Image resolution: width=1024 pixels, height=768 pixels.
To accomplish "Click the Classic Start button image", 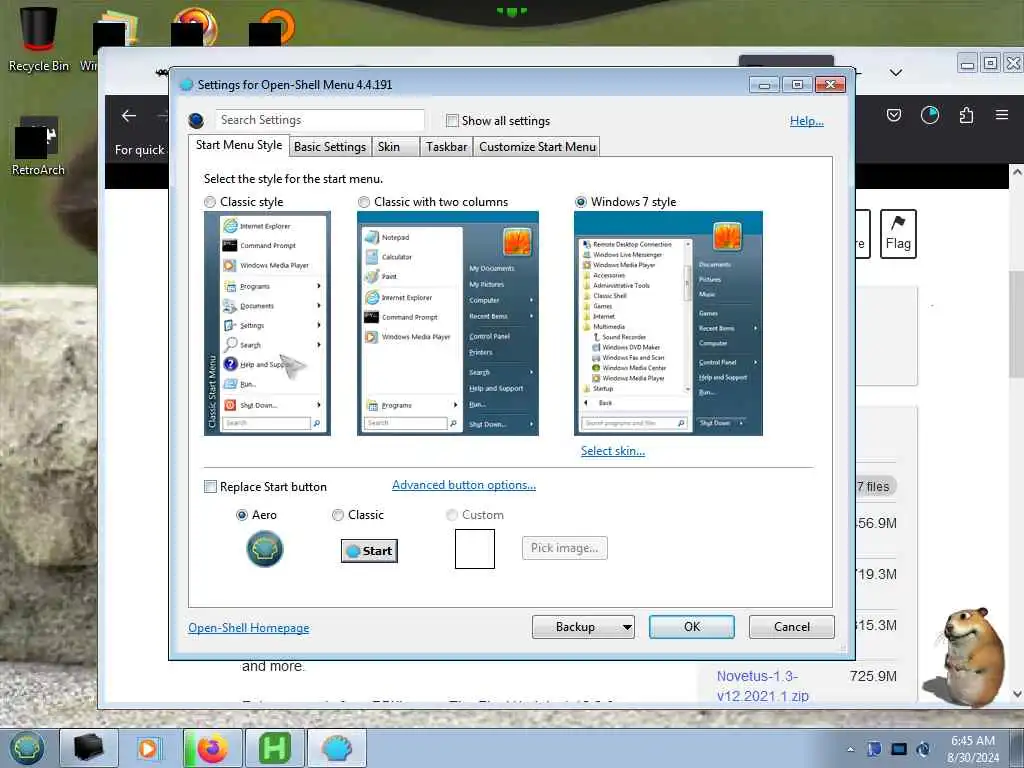I will click(369, 551).
